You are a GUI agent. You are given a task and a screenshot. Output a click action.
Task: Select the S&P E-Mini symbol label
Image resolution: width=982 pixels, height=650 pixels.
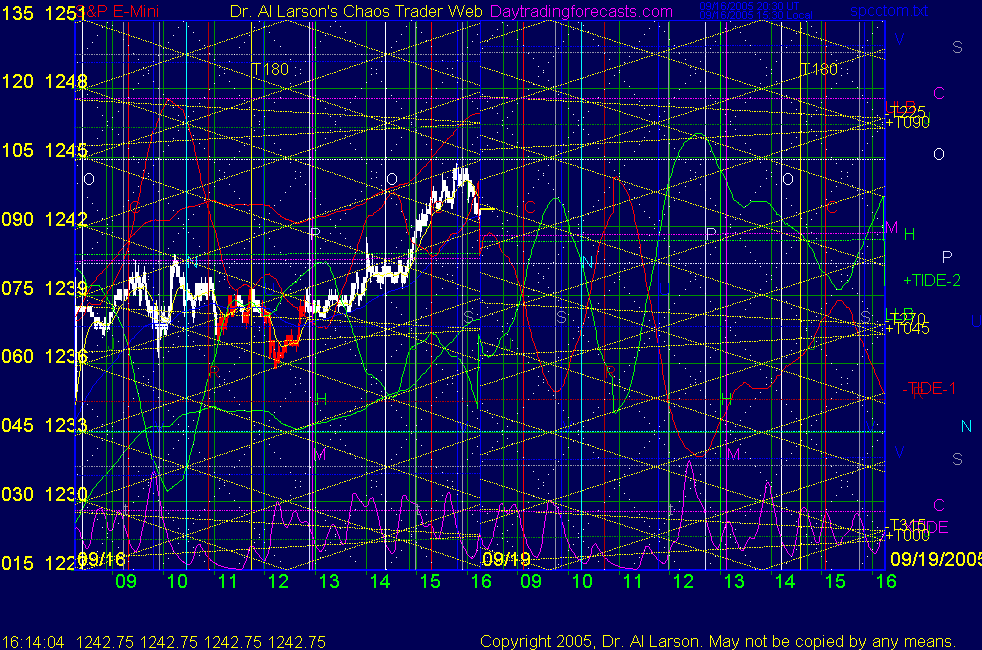point(126,11)
